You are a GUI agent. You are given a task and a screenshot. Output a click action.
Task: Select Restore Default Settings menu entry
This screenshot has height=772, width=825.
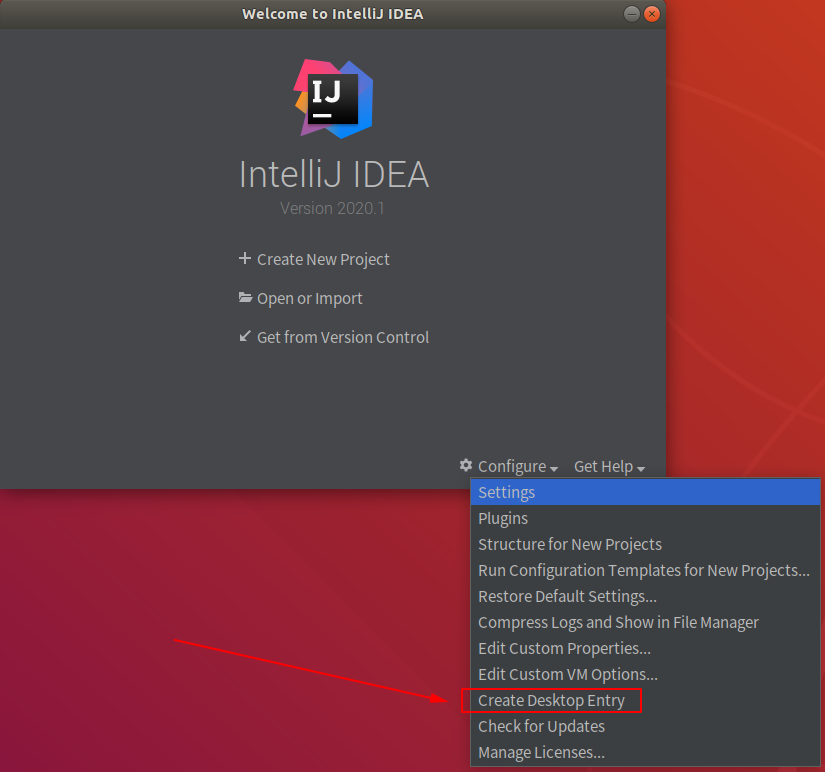click(567, 596)
